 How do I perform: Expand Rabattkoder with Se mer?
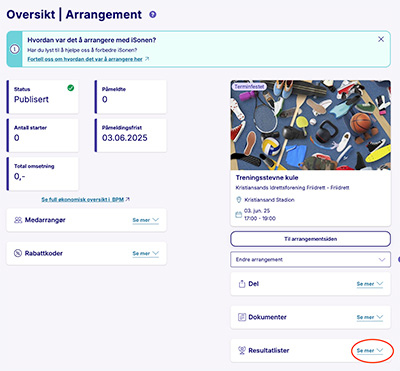pyautogui.click(x=146, y=254)
